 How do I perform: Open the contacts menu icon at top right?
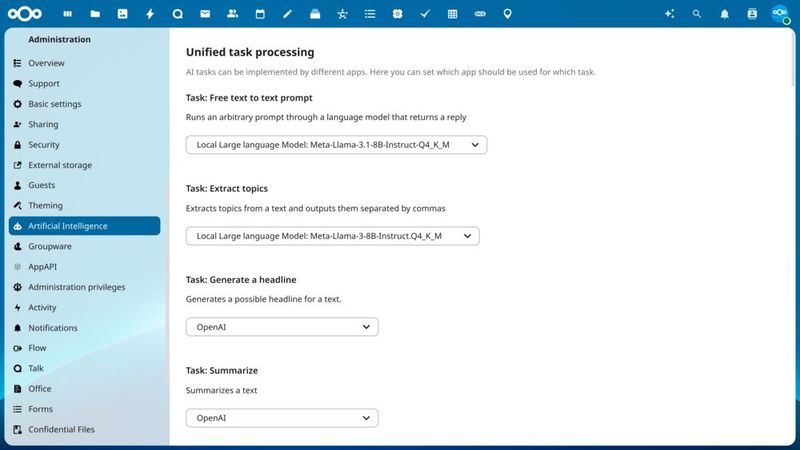[x=752, y=14]
